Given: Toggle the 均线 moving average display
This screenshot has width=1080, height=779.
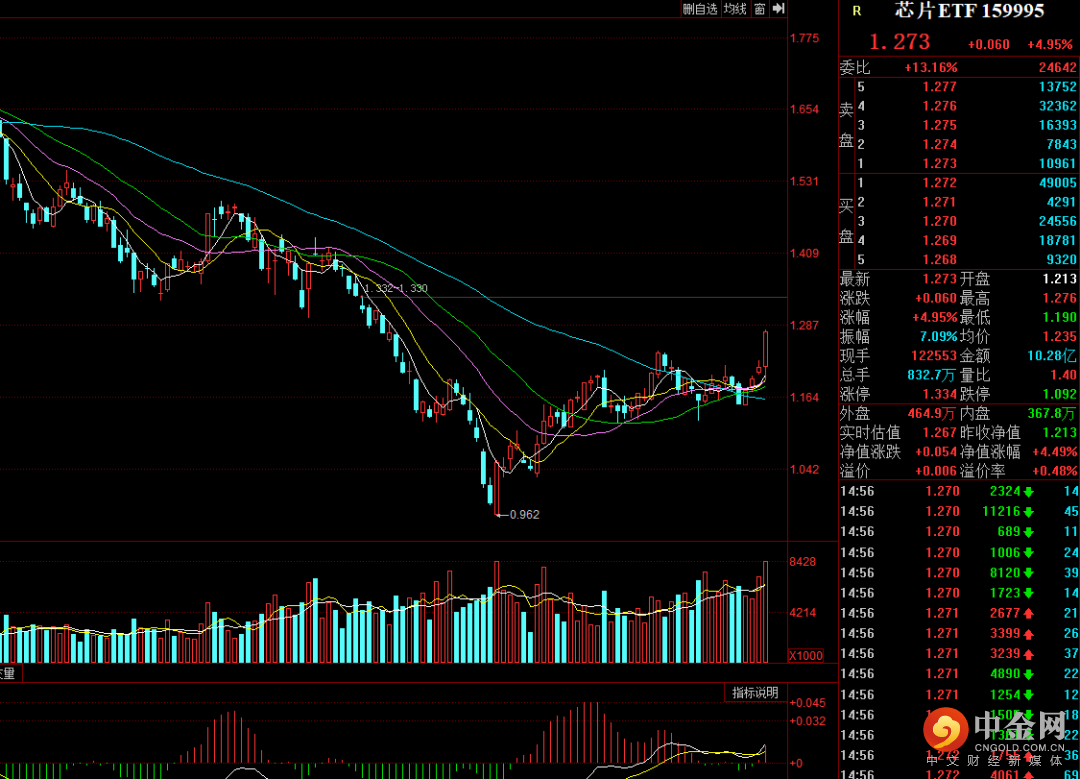Looking at the screenshot, I should [735, 9].
